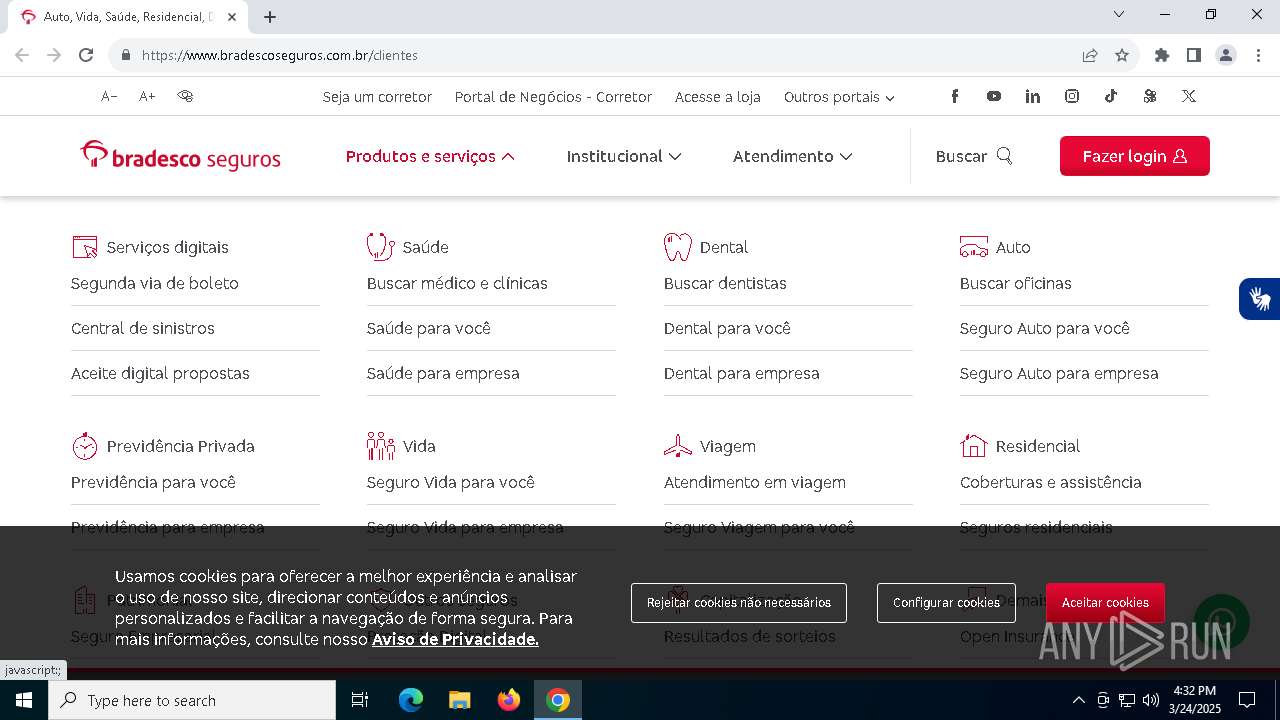The height and width of the screenshot is (720, 1280).
Task: Open Firefox from taskbar
Action: pyautogui.click(x=509, y=700)
